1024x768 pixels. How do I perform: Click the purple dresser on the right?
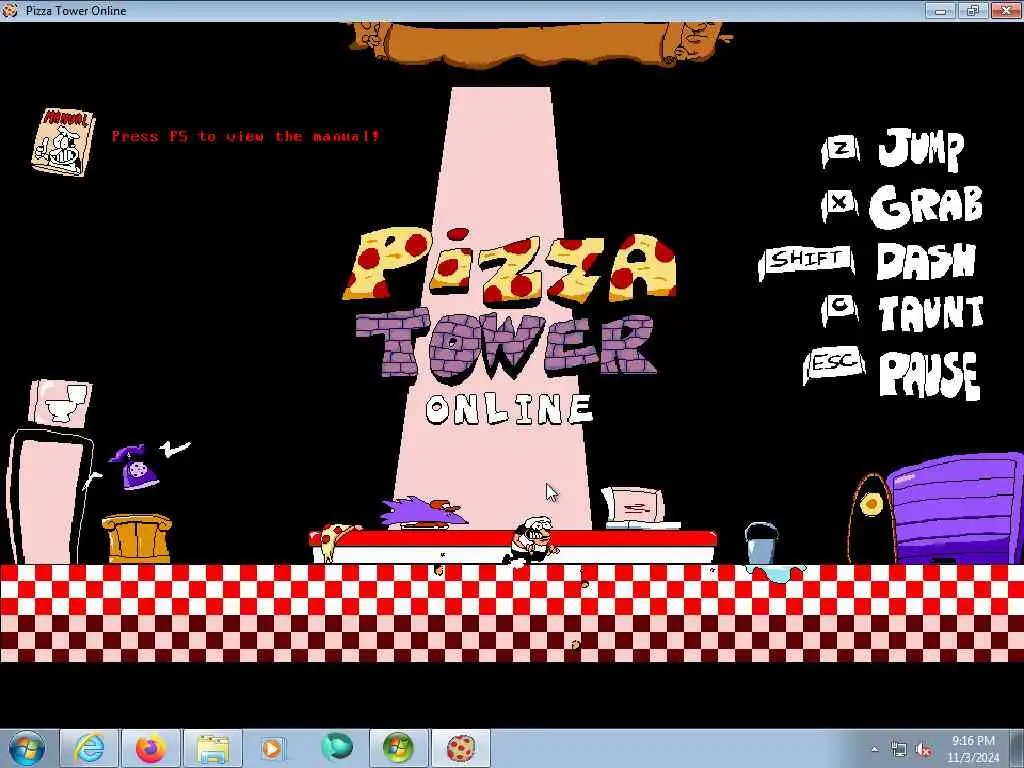pyautogui.click(x=953, y=509)
